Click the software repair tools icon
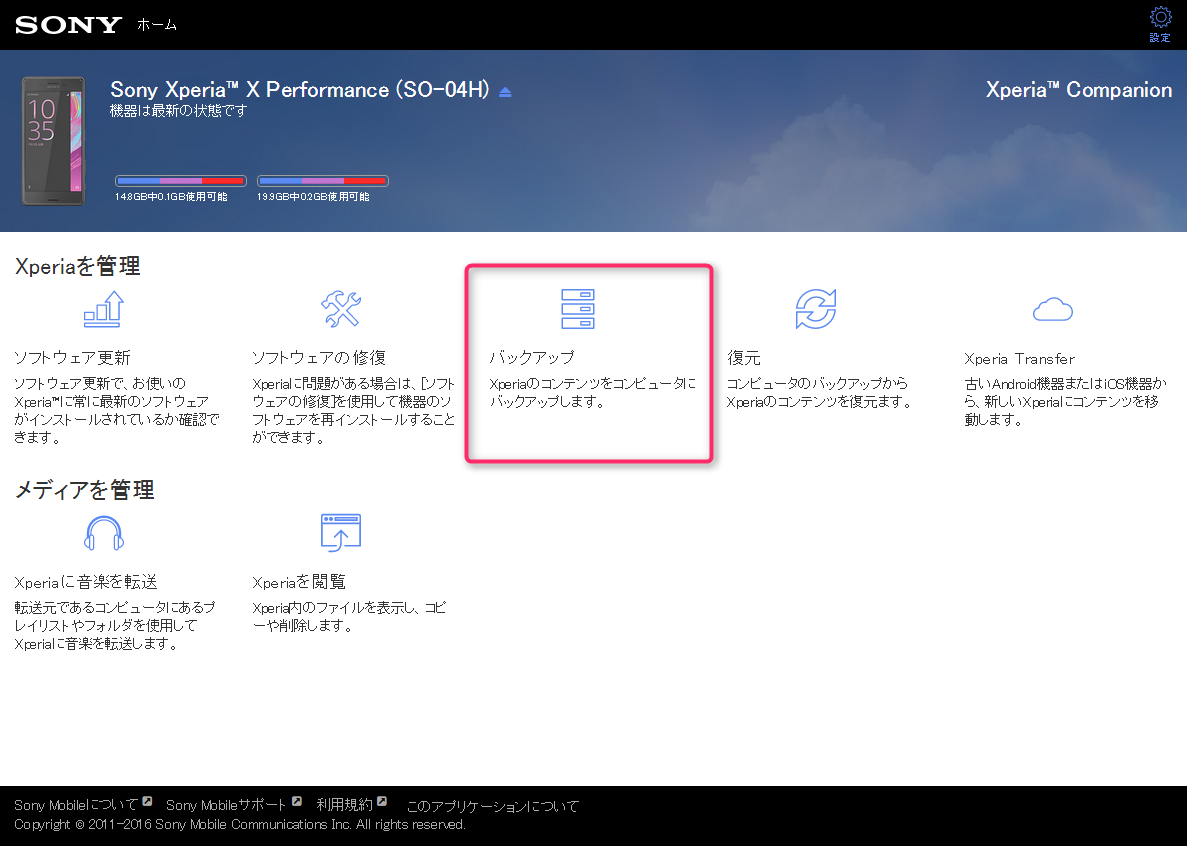Image resolution: width=1187 pixels, height=846 pixels. click(x=340, y=309)
